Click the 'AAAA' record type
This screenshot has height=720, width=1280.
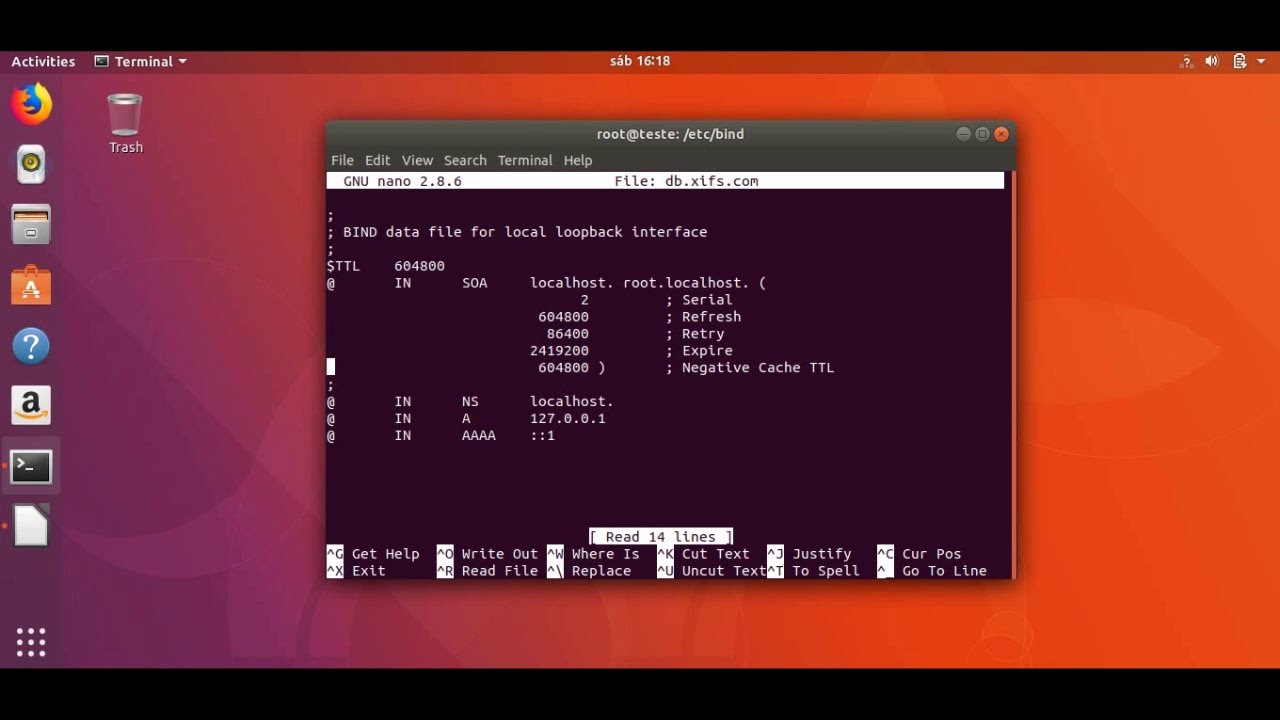478,436
